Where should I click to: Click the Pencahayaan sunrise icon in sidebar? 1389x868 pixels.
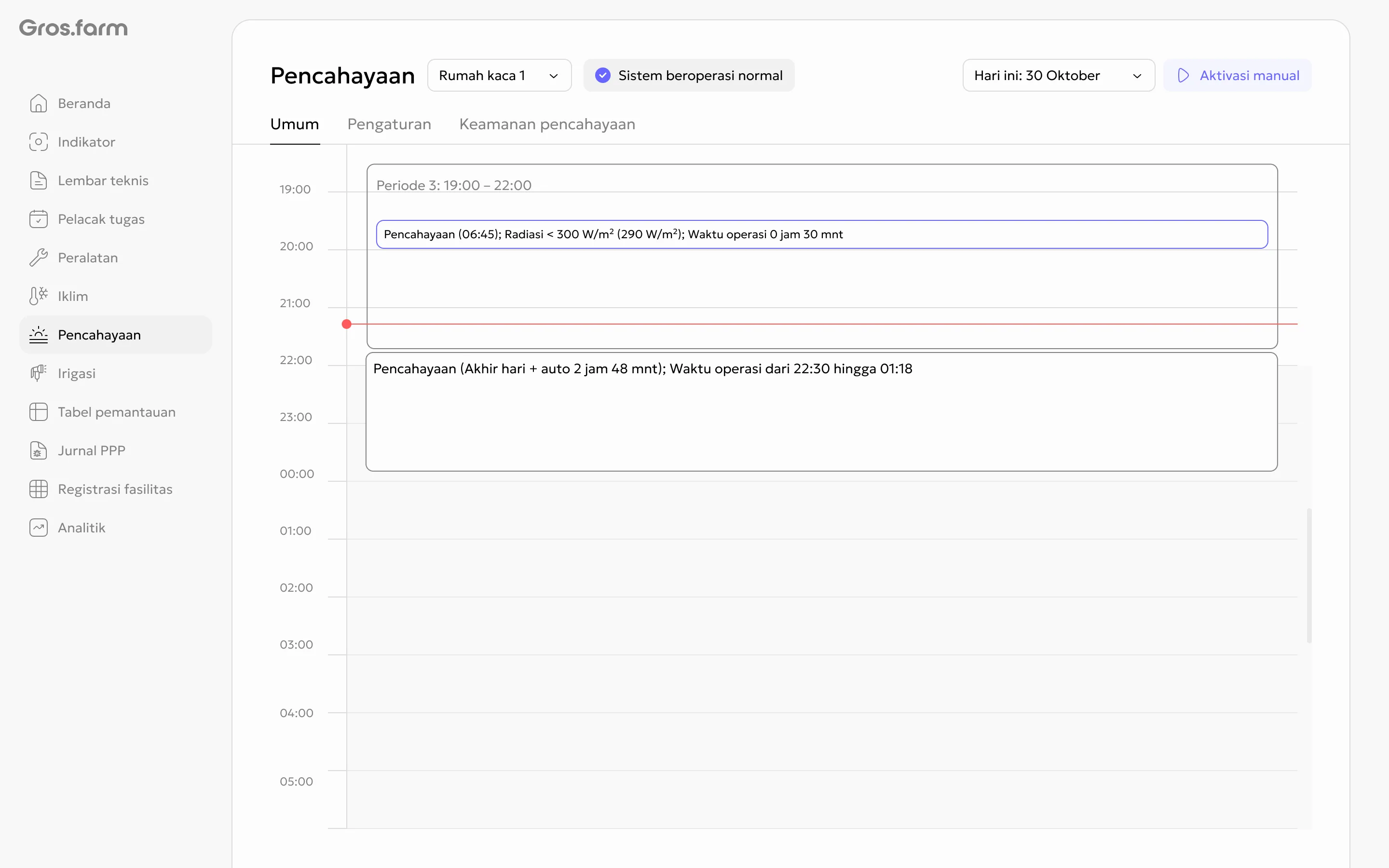(x=39, y=335)
